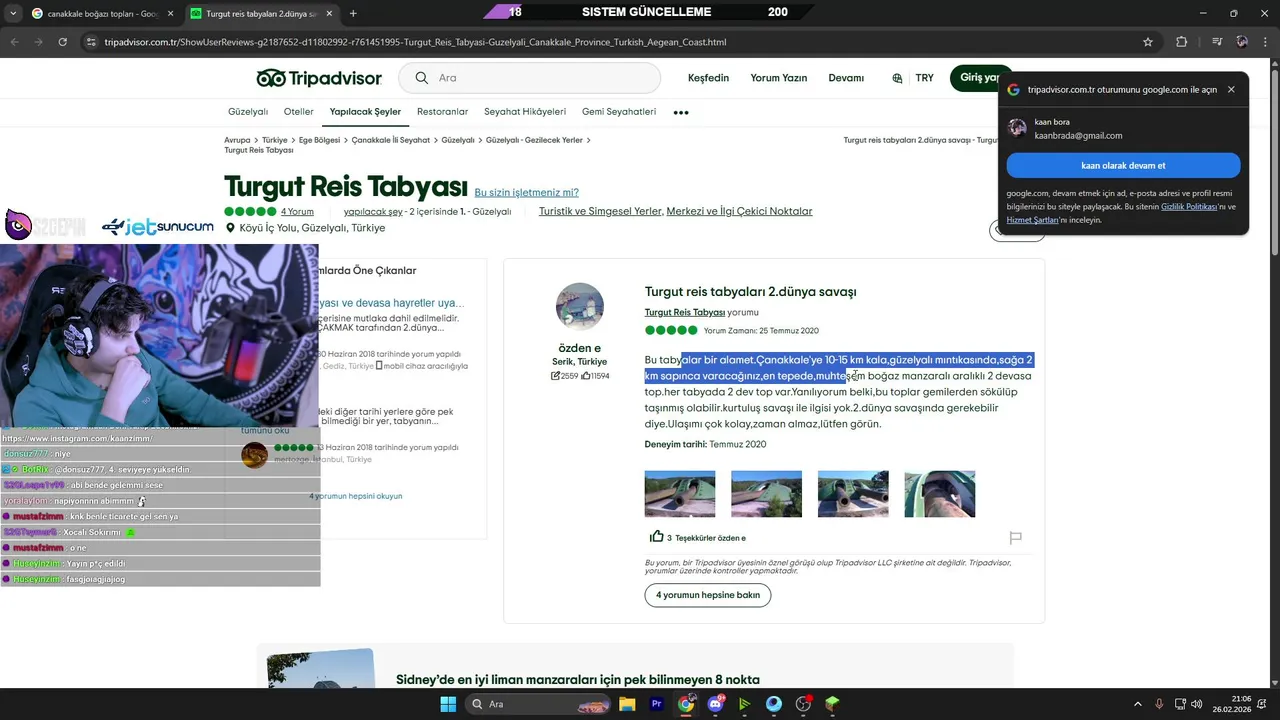Launch Premiere Pro from the taskbar
Screen dimensions: 1280x720
[657, 704]
